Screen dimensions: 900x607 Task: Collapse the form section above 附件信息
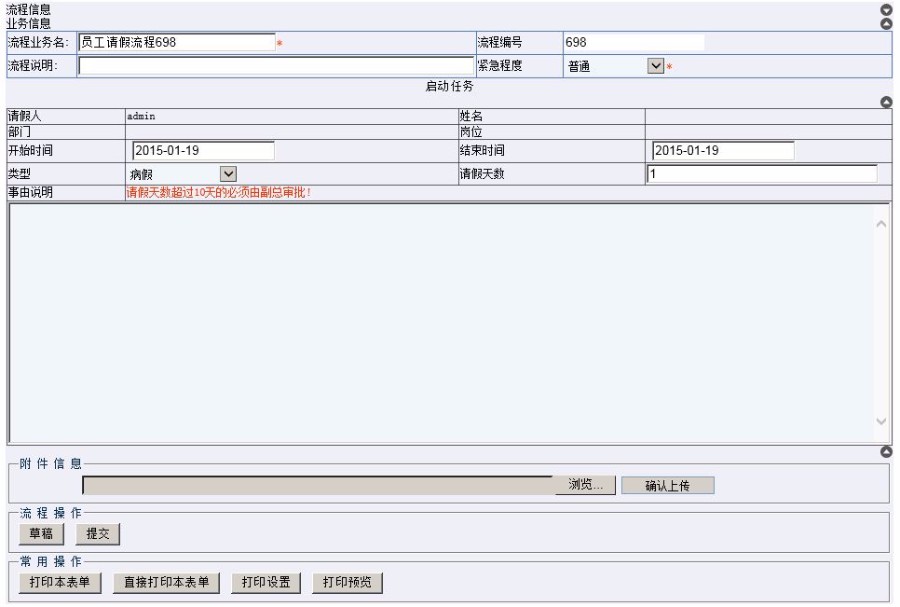[886, 452]
